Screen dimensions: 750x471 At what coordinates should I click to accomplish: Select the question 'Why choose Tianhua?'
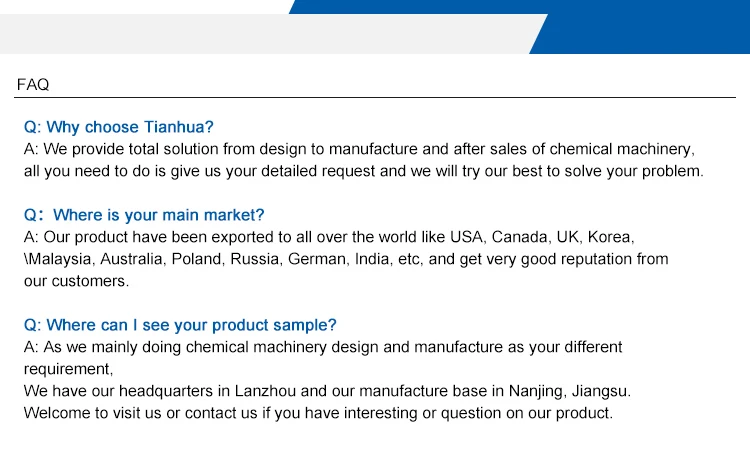coord(119,127)
